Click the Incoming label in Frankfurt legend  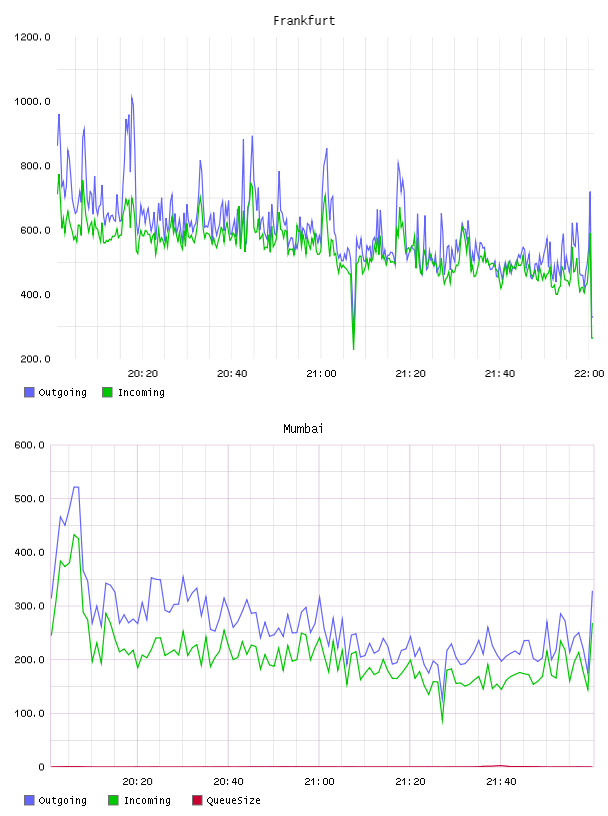[141, 392]
